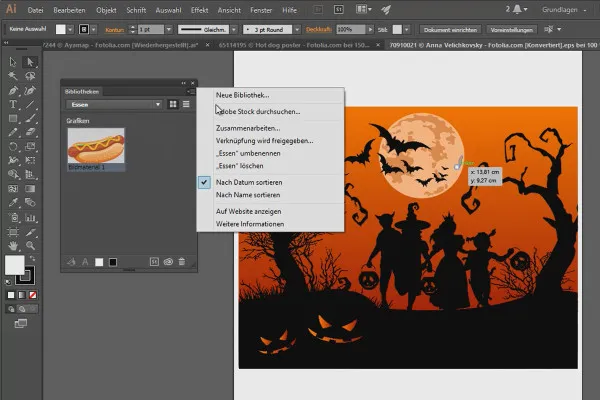Select the Pencil tool
The image size is (600, 400).
[13, 132]
